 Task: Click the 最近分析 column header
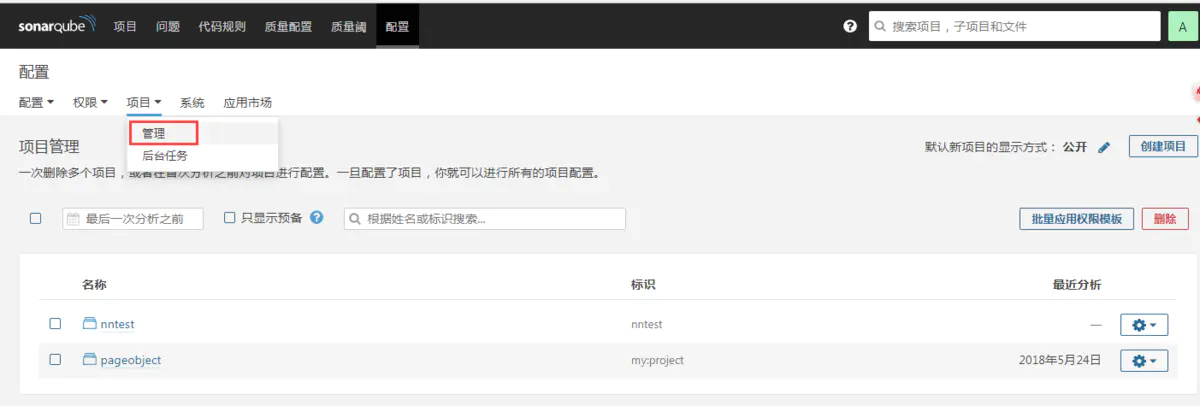click(x=1077, y=285)
